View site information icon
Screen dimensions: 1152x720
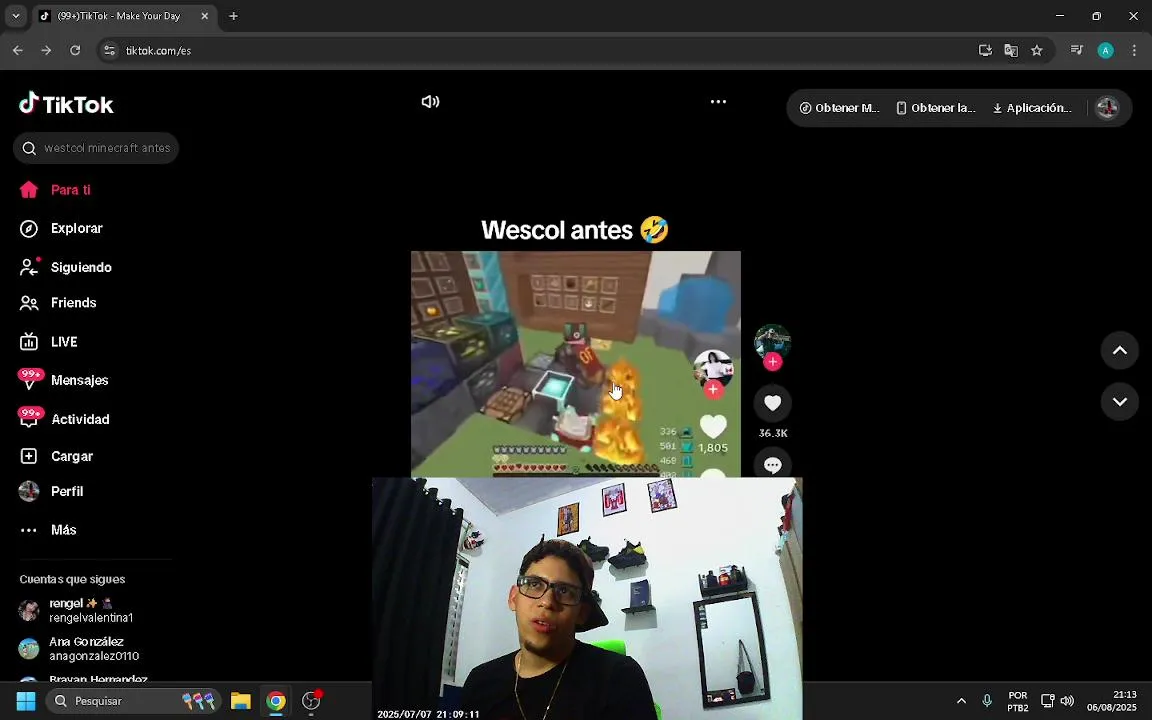pyautogui.click(x=109, y=51)
